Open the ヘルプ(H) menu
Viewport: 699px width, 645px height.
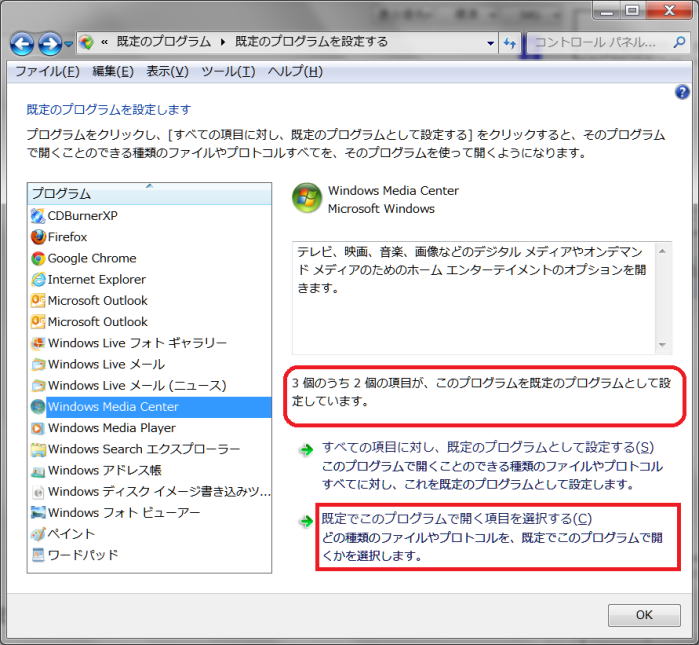pos(295,71)
